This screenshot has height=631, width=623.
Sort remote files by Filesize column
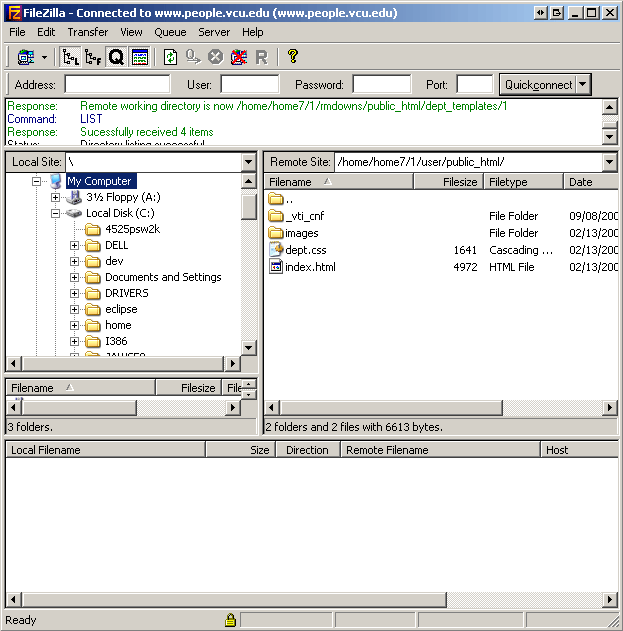449,182
